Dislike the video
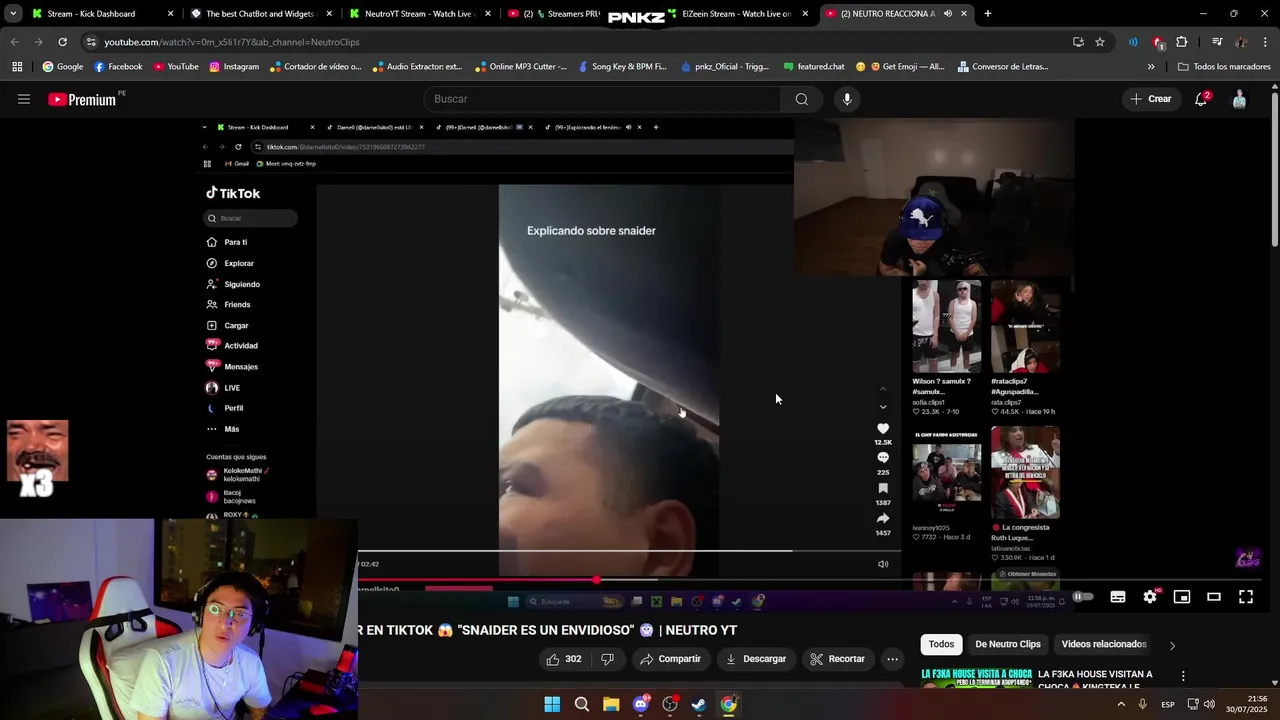1280x720 pixels. click(x=607, y=659)
